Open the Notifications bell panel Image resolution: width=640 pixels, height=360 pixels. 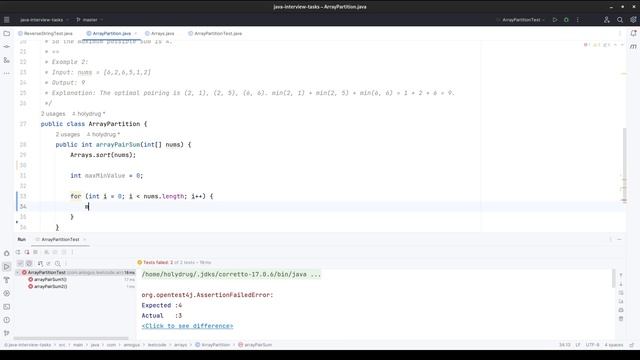point(633,33)
